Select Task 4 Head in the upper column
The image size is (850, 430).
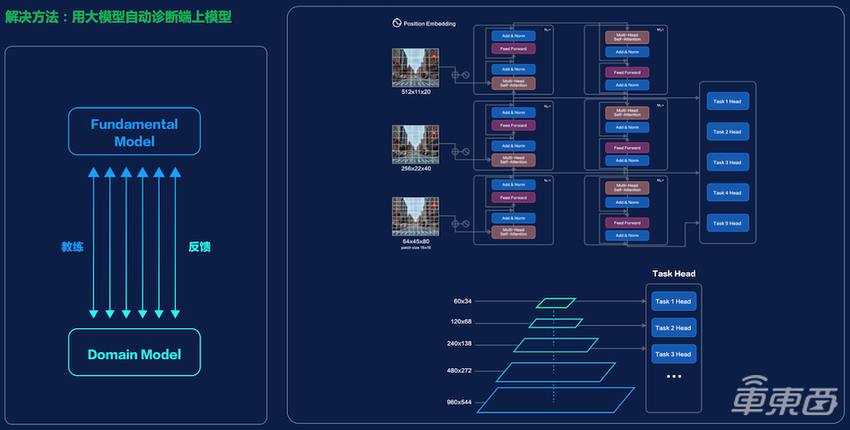(x=726, y=192)
